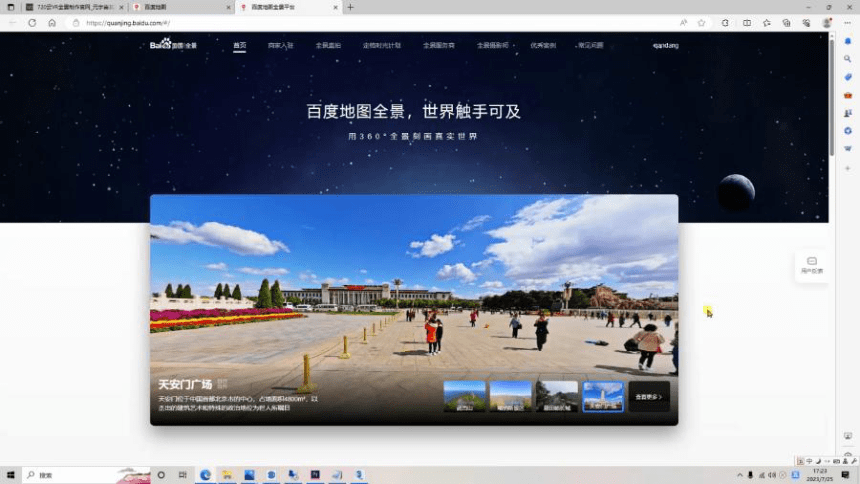Open a new browser tab
Screen dimensions: 860x484
click(x=350, y=7)
